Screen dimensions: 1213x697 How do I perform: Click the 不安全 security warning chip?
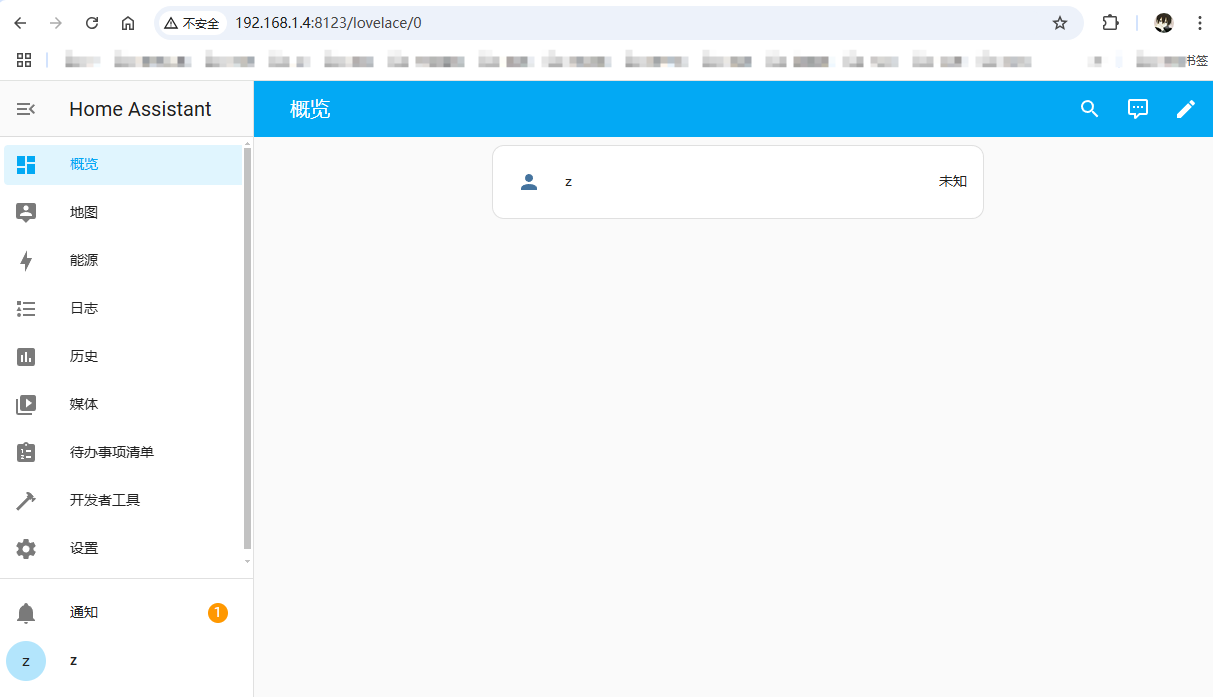click(192, 23)
